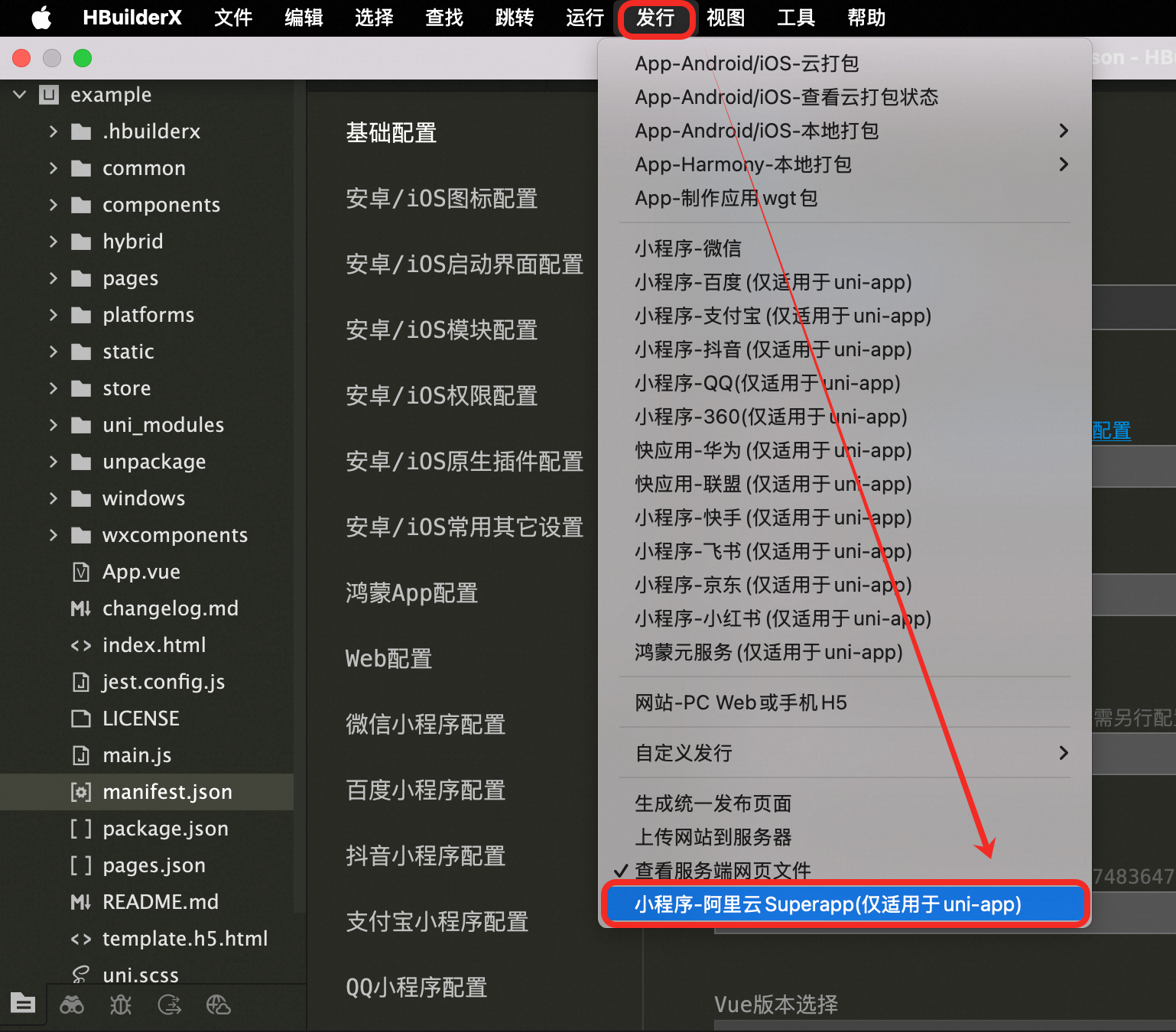Choose 网站-PC Web或手机H5 menu entry

845,703
